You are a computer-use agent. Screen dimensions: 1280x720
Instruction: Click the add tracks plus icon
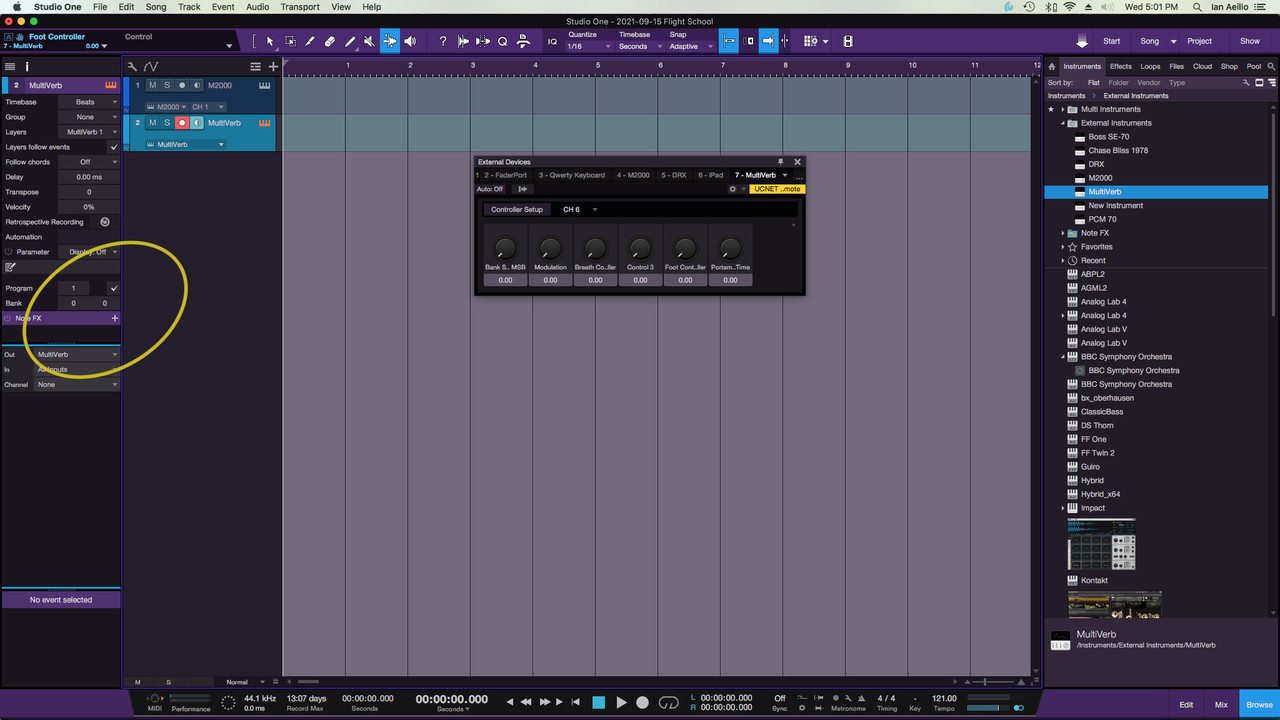tap(273, 66)
